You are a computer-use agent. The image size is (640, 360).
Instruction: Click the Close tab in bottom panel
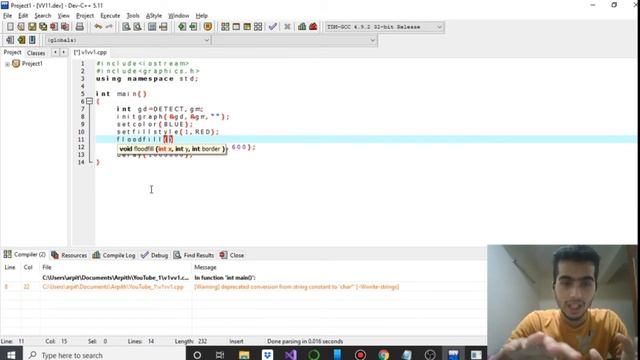click(232, 255)
